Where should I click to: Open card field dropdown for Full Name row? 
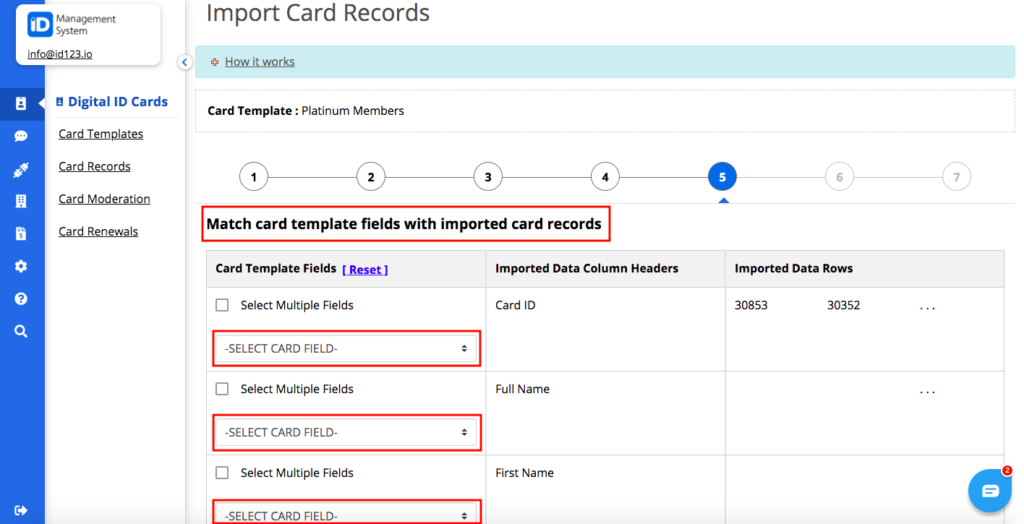coord(346,433)
